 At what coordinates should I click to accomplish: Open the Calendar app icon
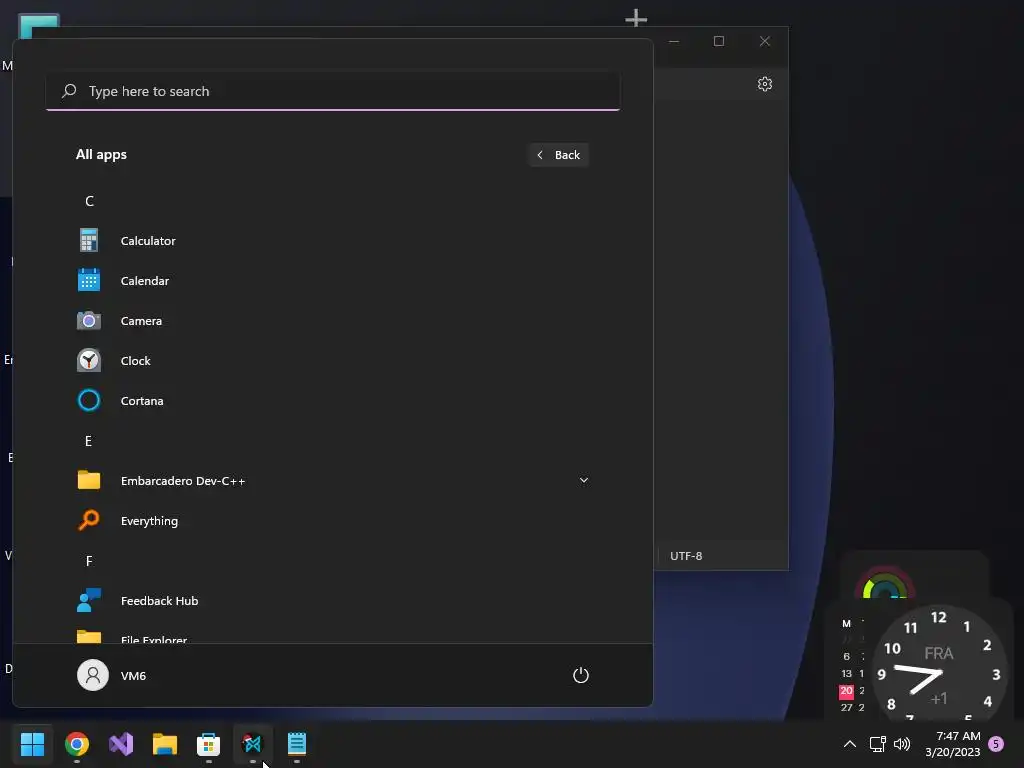[x=89, y=280]
